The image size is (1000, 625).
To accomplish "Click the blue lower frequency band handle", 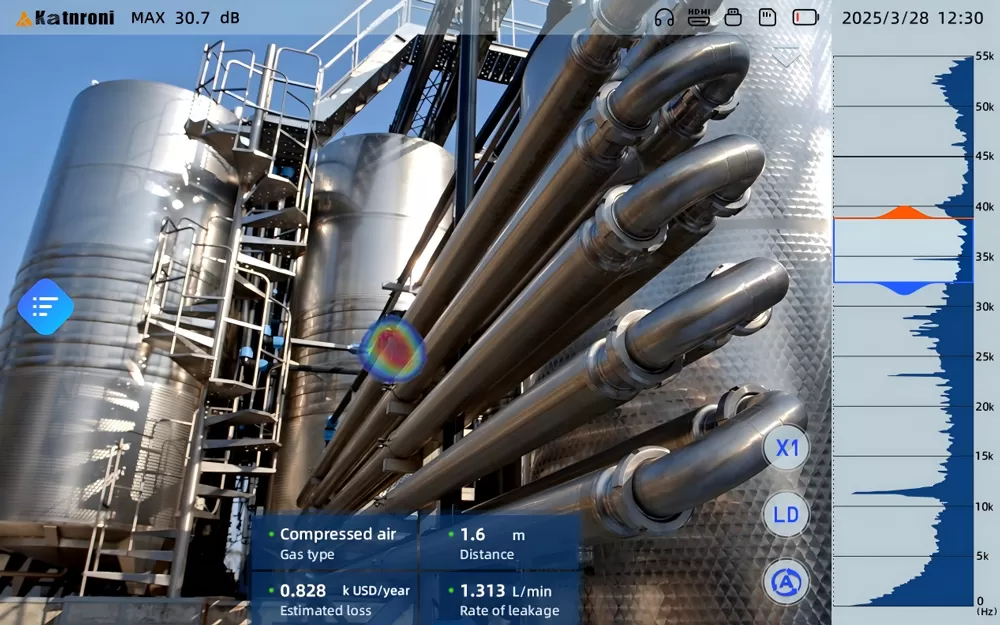I will pyautogui.click(x=903, y=288).
